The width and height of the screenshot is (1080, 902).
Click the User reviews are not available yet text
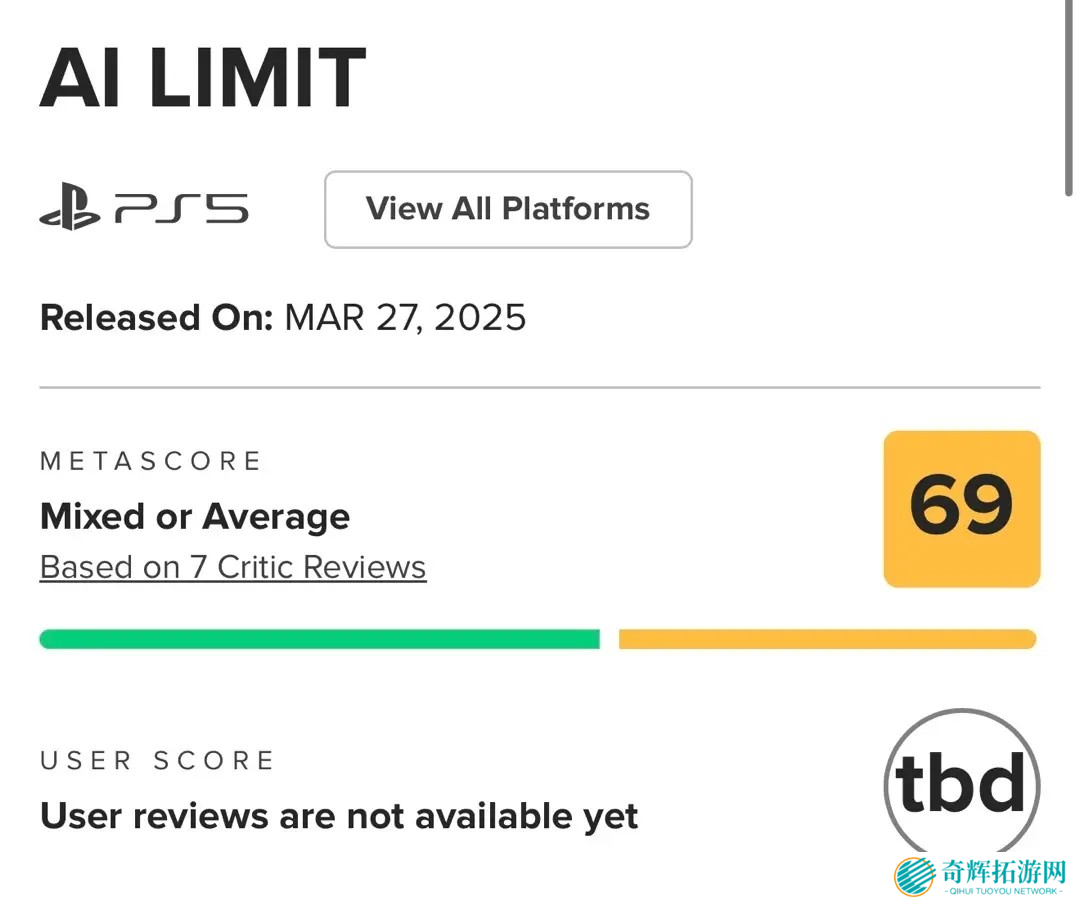click(339, 816)
